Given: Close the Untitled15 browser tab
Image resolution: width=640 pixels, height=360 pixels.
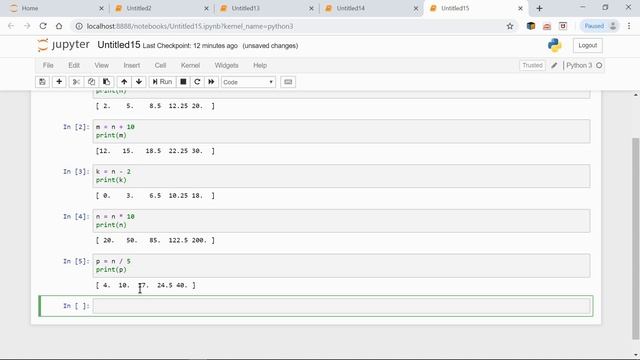Looking at the screenshot, I should tap(520, 8).
